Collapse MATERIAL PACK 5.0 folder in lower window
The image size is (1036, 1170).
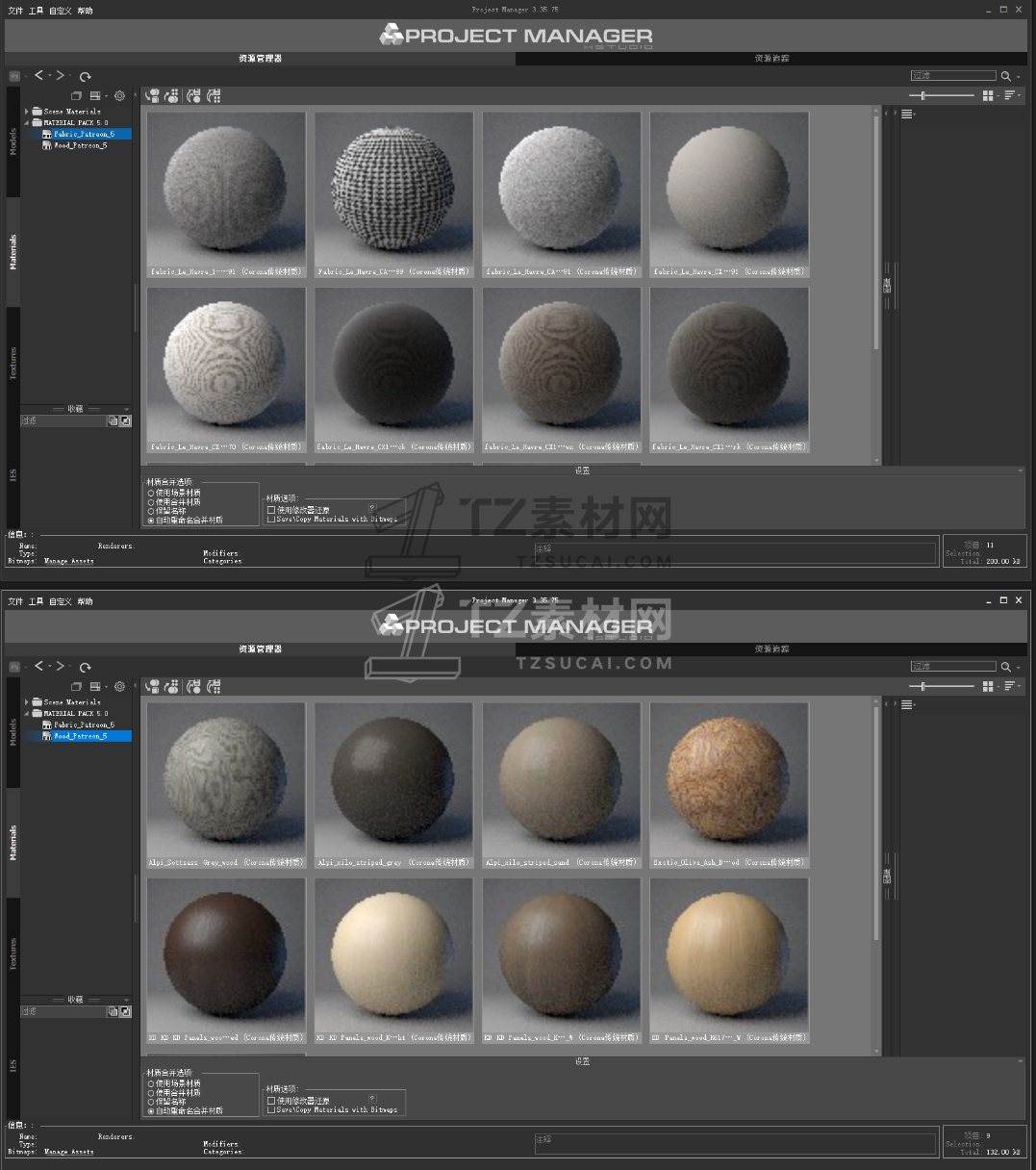click(27, 714)
